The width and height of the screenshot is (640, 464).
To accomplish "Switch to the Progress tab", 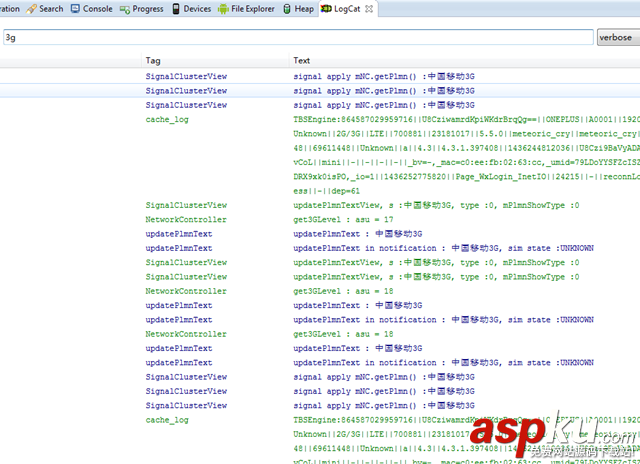I will coord(147,9).
